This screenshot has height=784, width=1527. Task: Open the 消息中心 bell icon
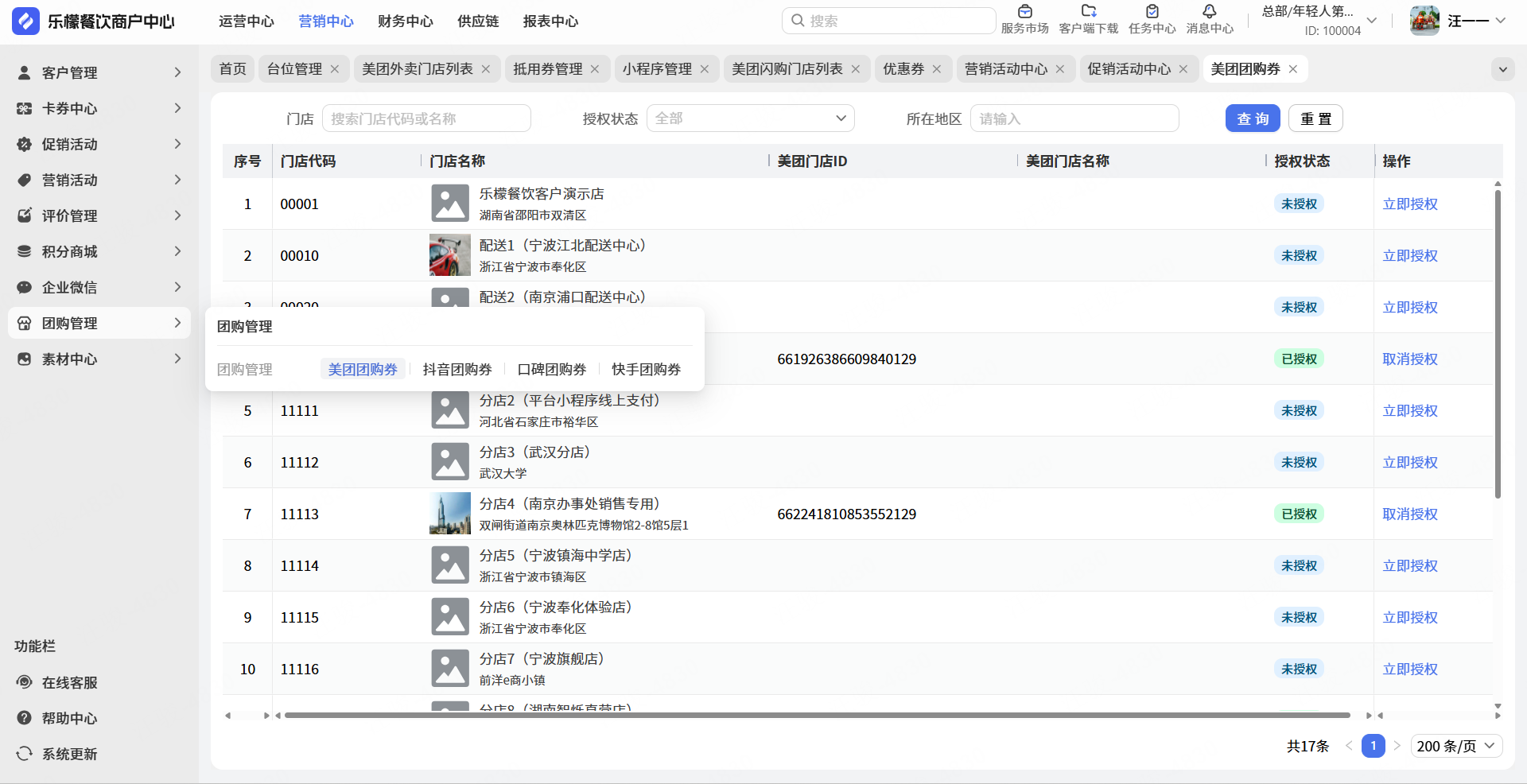(x=1210, y=11)
